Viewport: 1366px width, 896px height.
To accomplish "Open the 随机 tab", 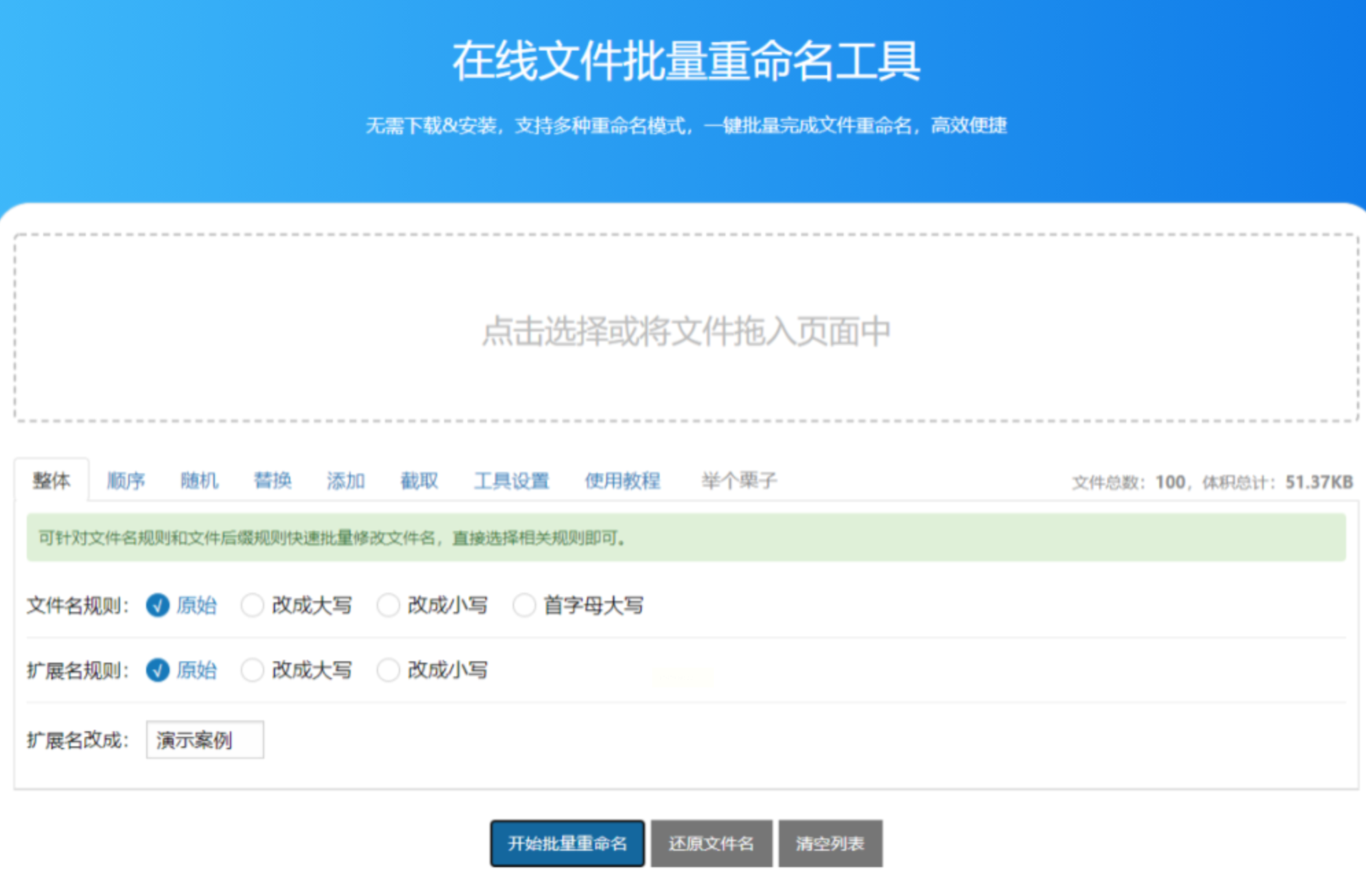I will pyautogui.click(x=199, y=481).
